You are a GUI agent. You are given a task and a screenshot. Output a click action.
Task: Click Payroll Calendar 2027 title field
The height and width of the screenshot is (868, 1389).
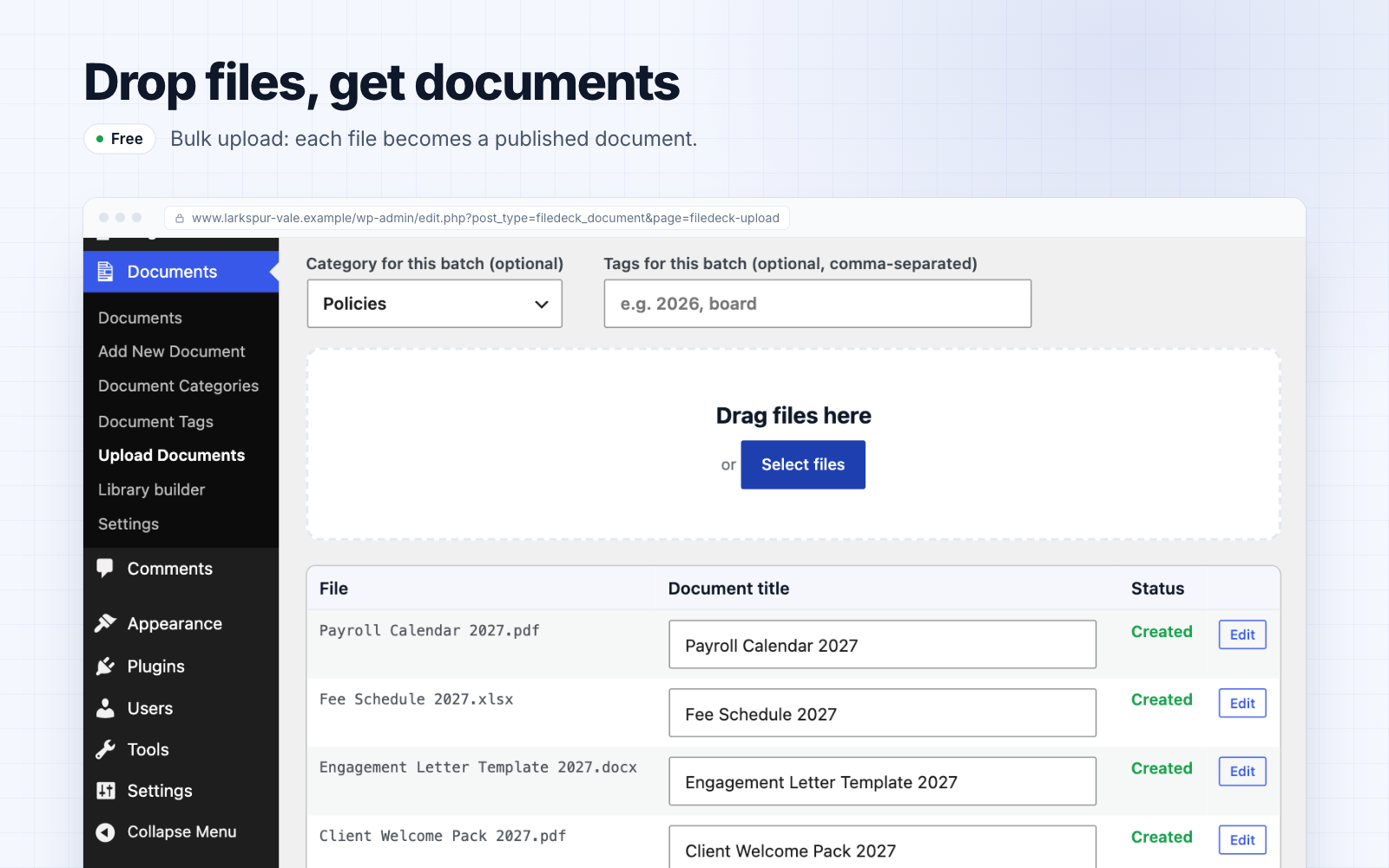coord(883,644)
